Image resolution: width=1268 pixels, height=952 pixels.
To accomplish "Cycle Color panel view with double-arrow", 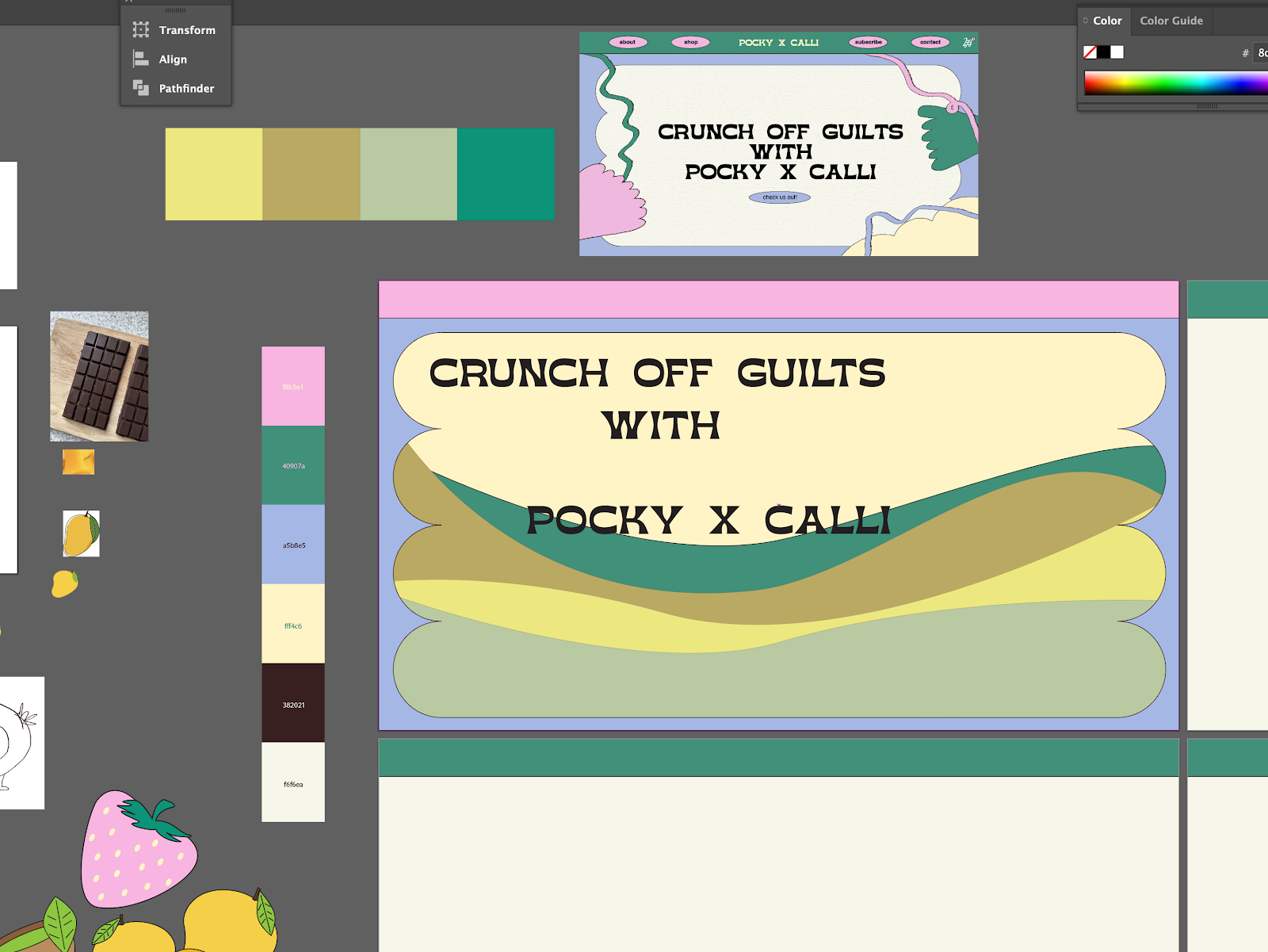I will [x=1086, y=21].
